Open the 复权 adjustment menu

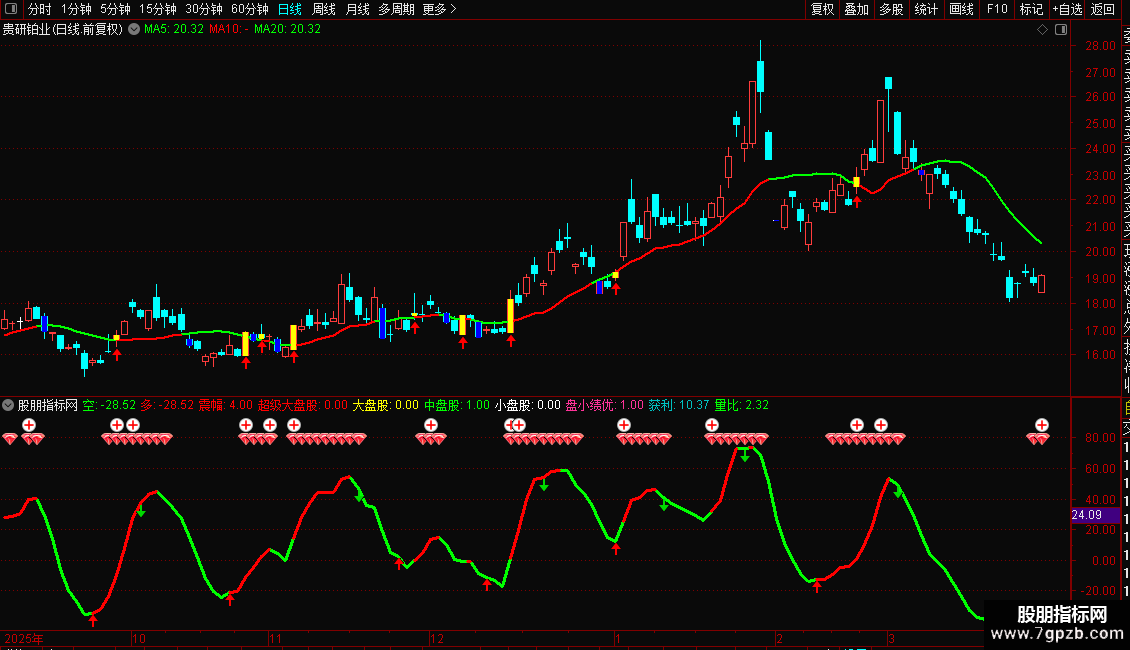822,9
